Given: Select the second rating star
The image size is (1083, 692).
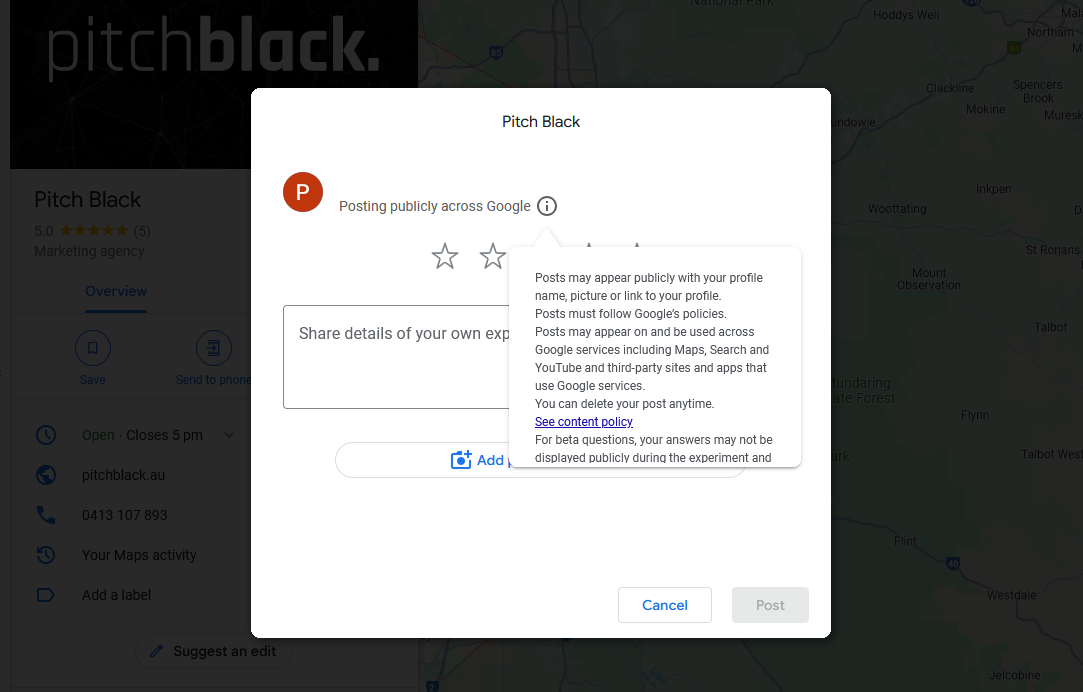Looking at the screenshot, I should [492, 256].
